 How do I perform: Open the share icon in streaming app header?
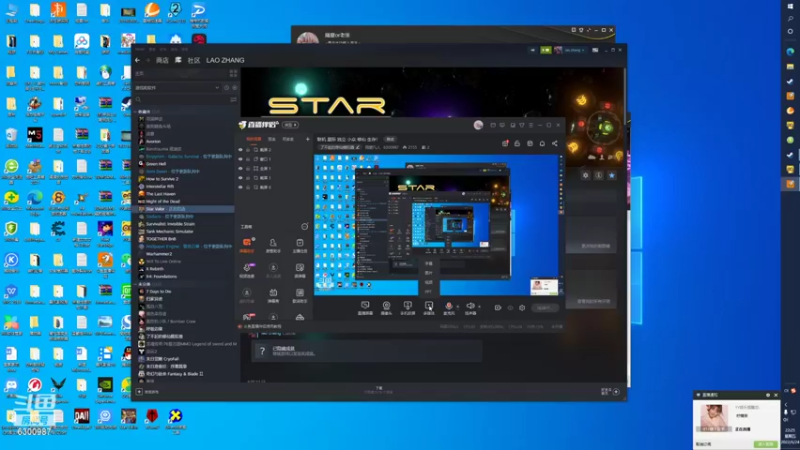coord(555,144)
